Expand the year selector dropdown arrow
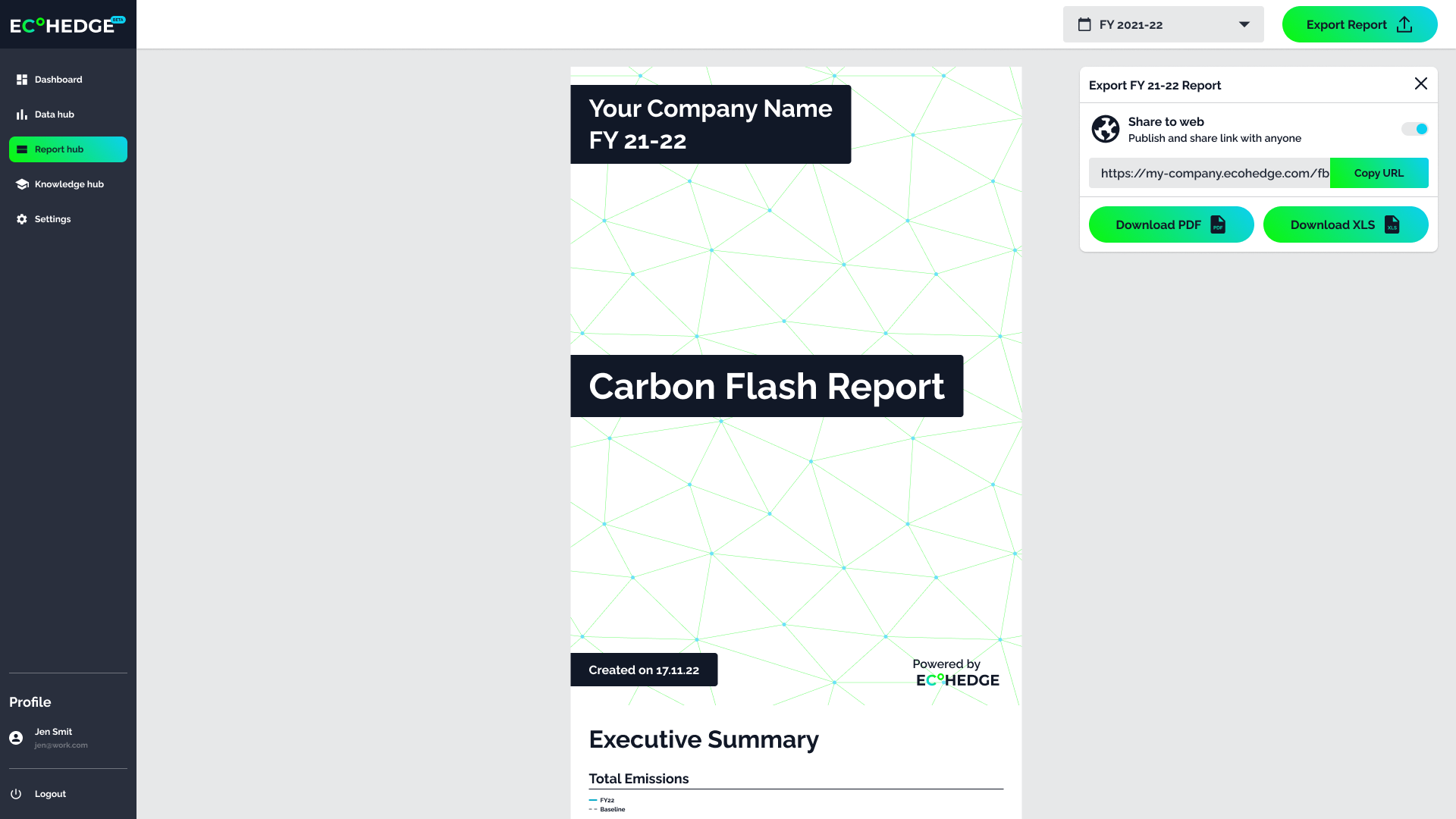The height and width of the screenshot is (819, 1456). pos(1244,24)
